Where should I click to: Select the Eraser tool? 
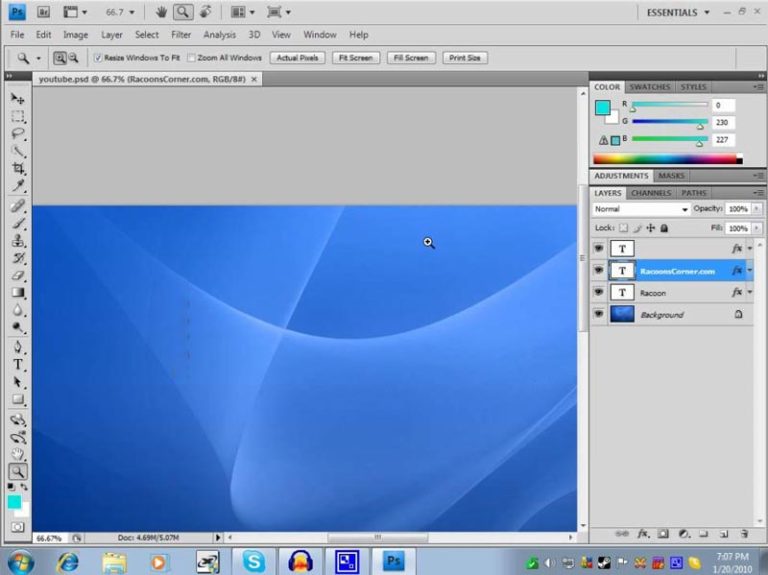[18, 275]
